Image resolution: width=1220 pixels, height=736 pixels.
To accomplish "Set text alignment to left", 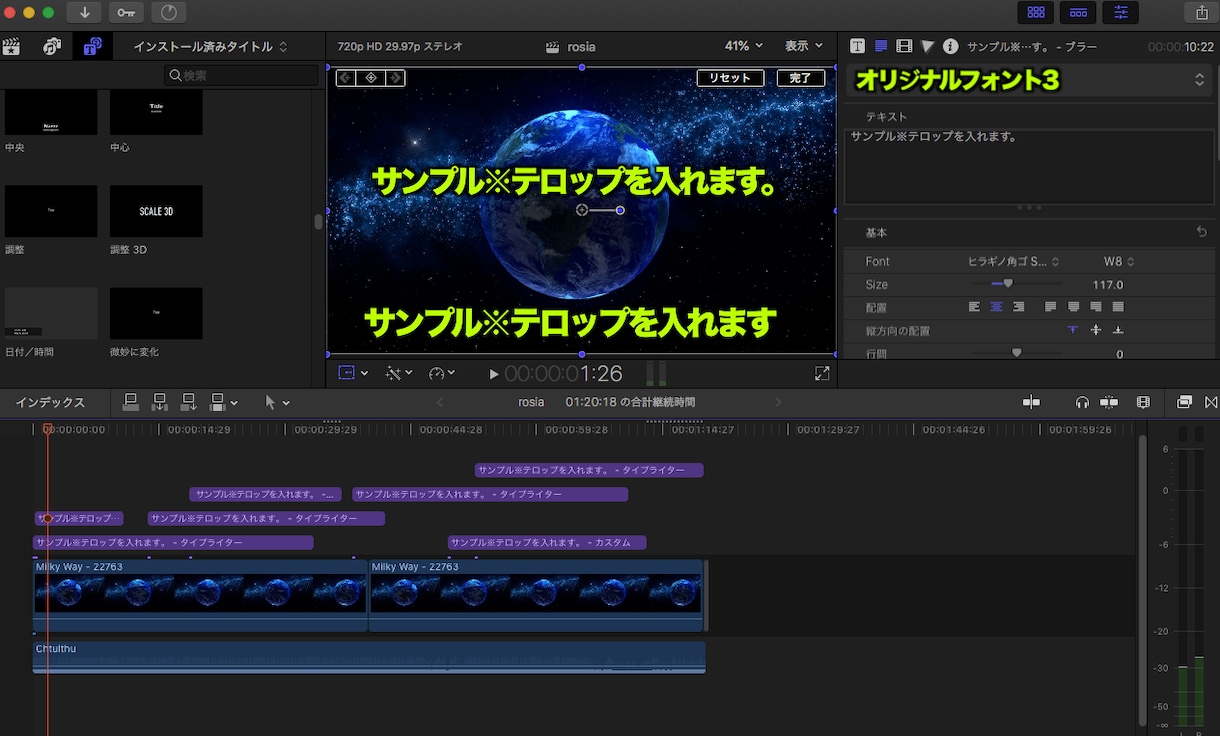I will [975, 307].
